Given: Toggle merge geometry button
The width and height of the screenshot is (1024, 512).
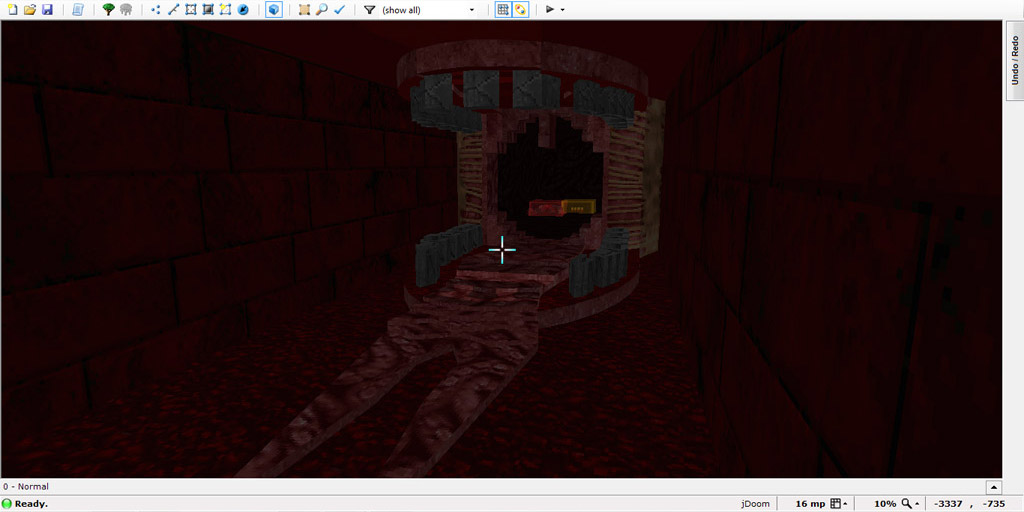Looking at the screenshot, I should tap(520, 10).
